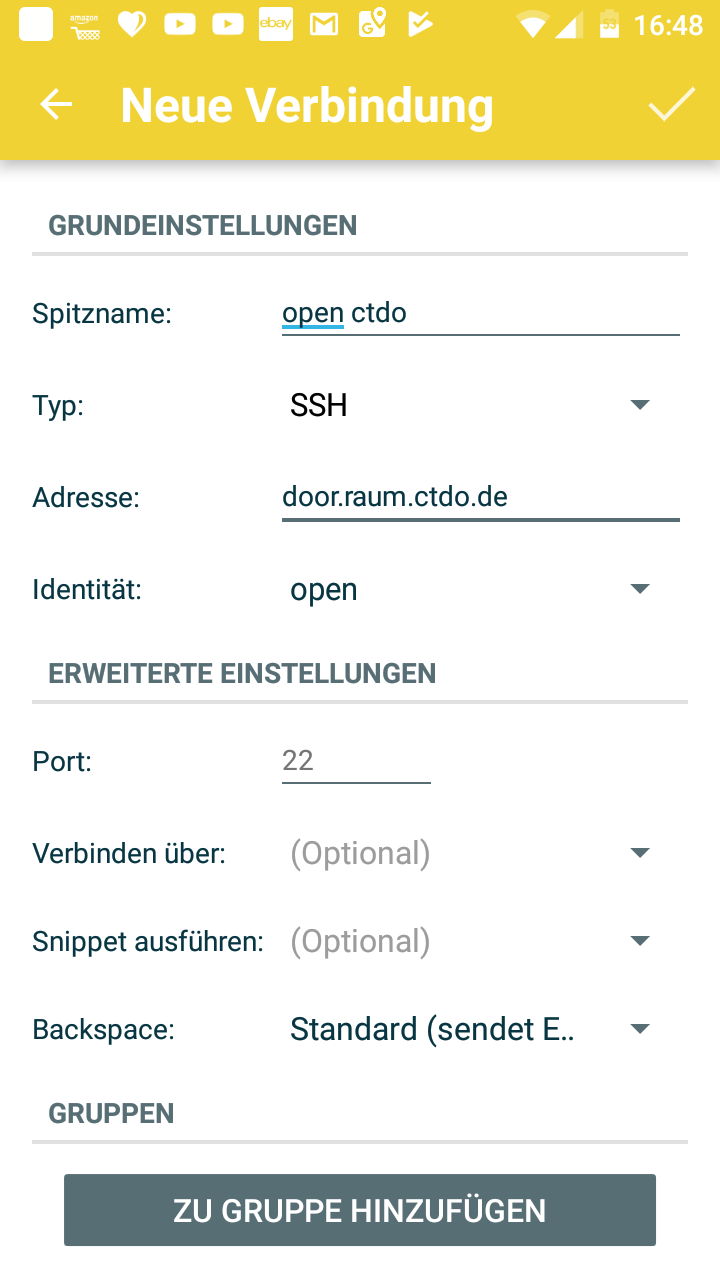720x1280 pixels.
Task: Tap the Maps notification icon
Action: 373,25
